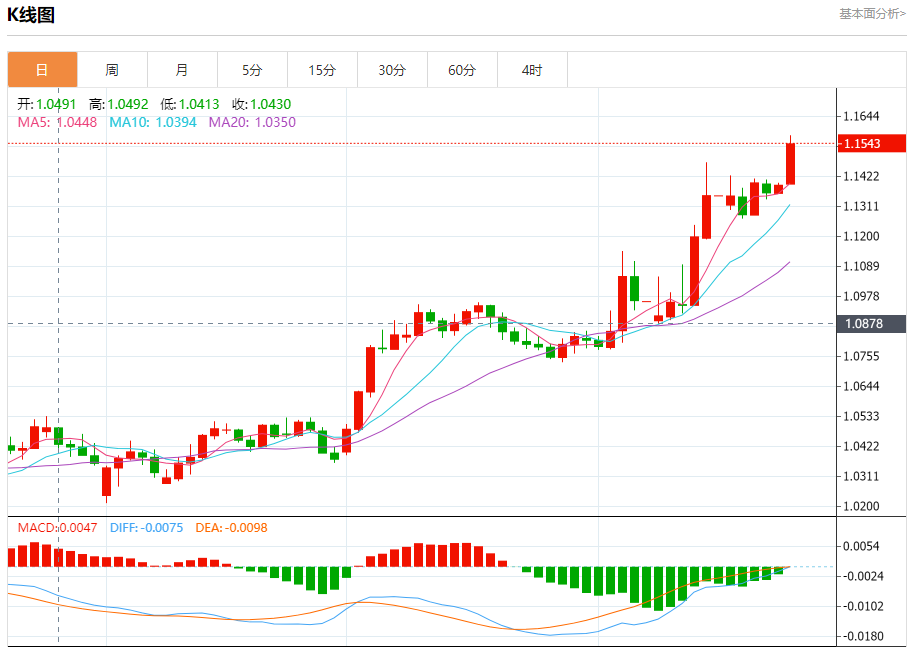Click the 开:1.0491 open value
This screenshot has width=909, height=647.
pyautogui.click(x=46, y=104)
